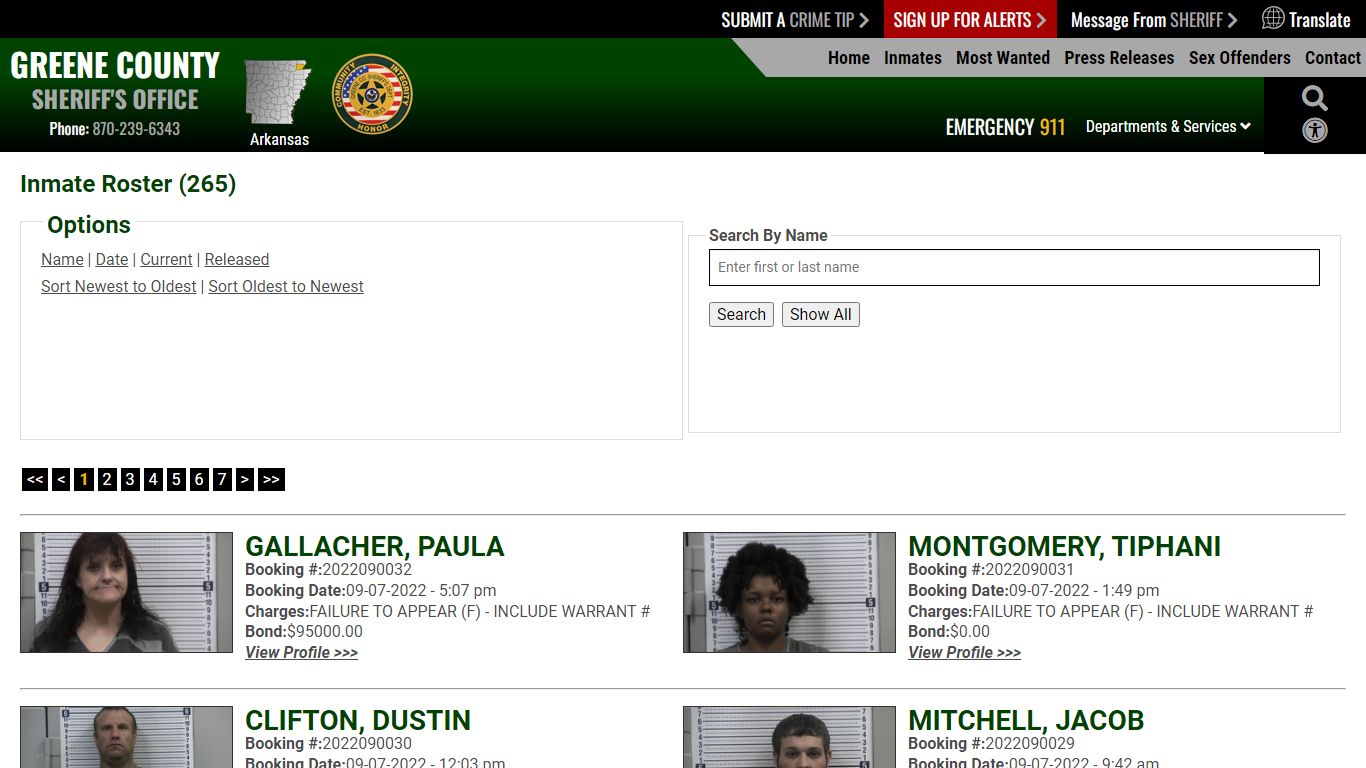Click the CLIFTON, DUSTIN name heading
This screenshot has height=768, width=1366.
point(358,720)
